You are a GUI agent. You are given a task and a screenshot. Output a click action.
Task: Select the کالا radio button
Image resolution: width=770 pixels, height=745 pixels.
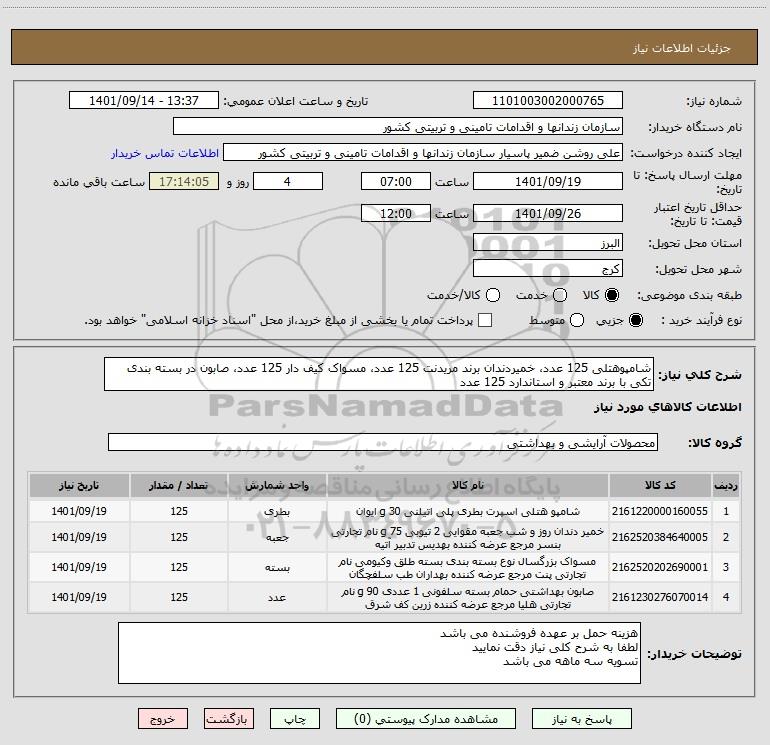coord(612,295)
